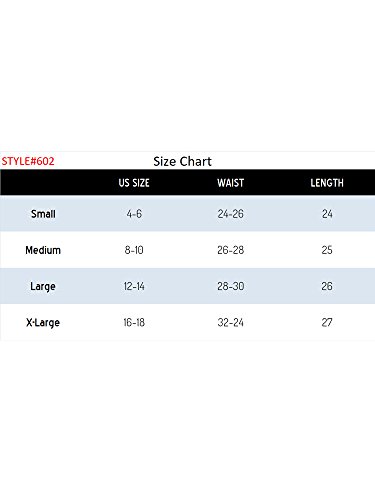Select the 4-6 US size cell
The width and height of the screenshot is (375, 500).
[x=134, y=214]
